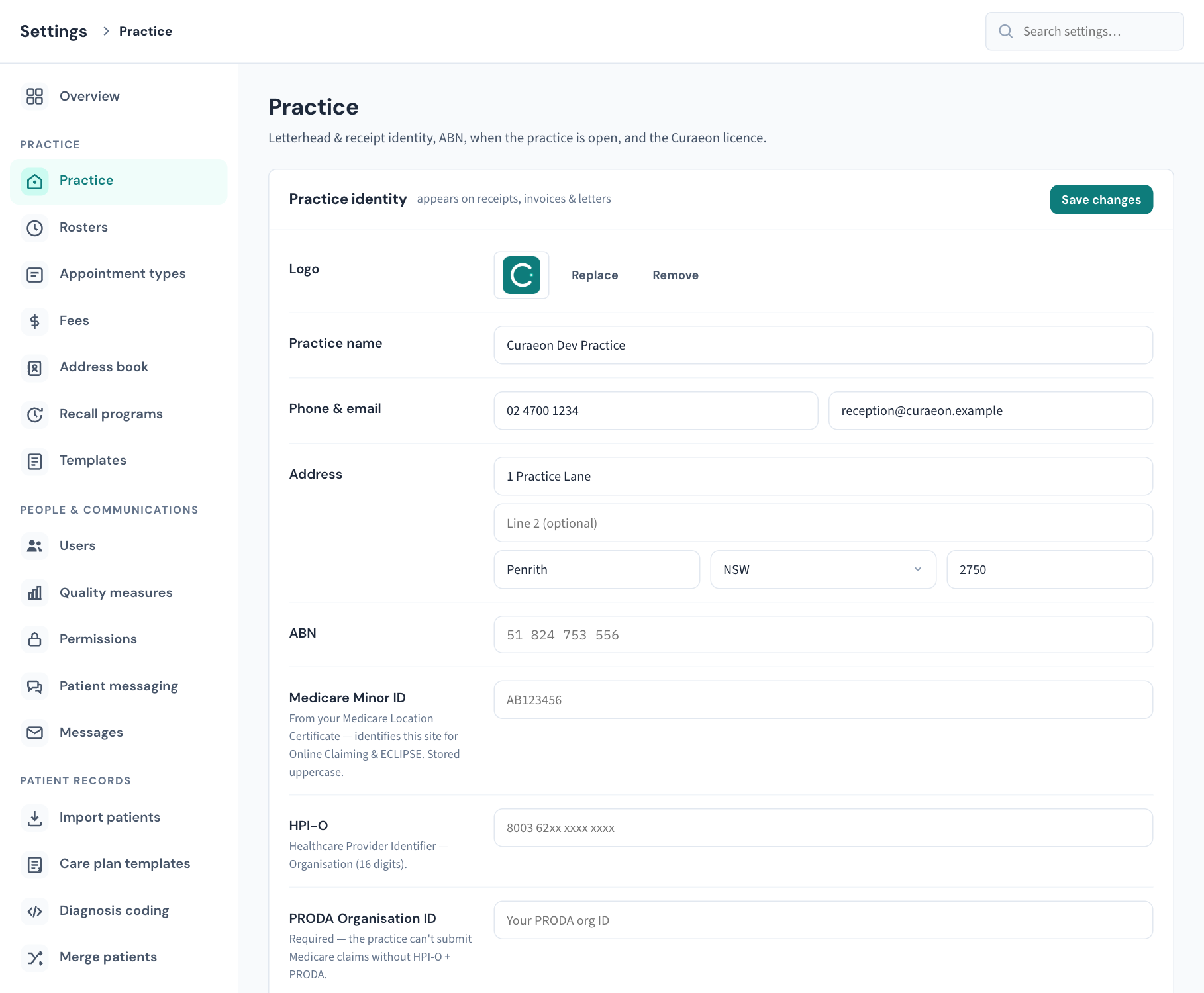Click the Patient messaging chat icon

tap(34, 686)
